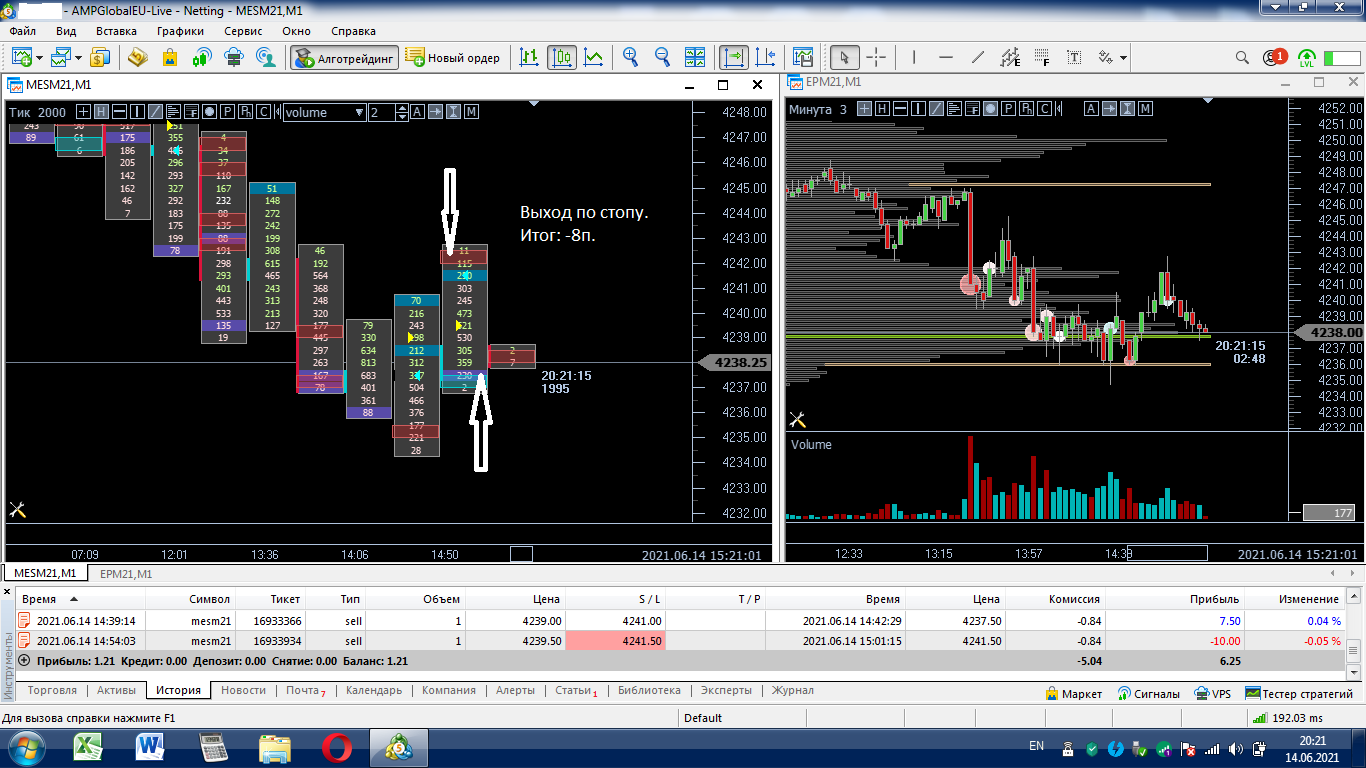Open Тестер стратегий
Viewport: 1366px width, 768px height.
pos(1299,693)
